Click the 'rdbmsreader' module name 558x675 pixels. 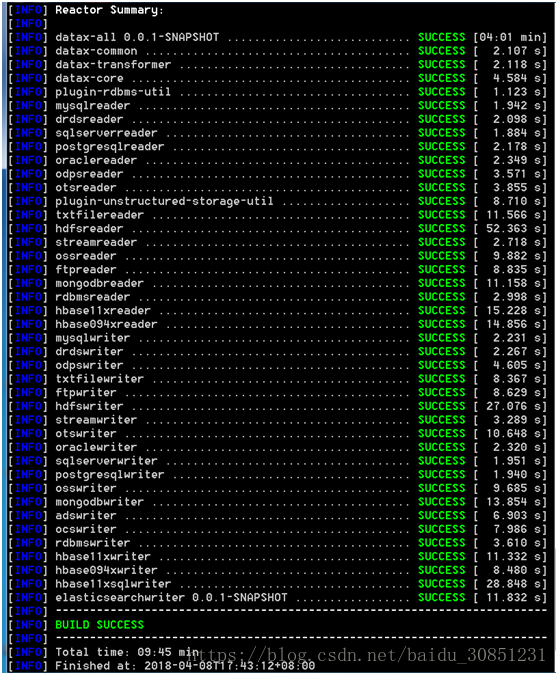(93, 297)
